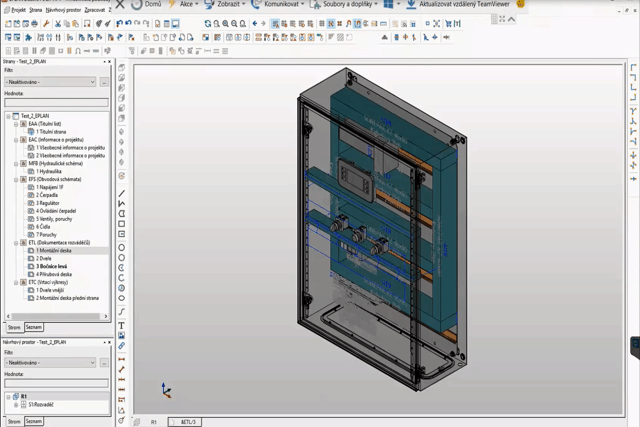Select the Rectangle drawing tool
Screen dimensions: 640x427
click(x=122, y=224)
